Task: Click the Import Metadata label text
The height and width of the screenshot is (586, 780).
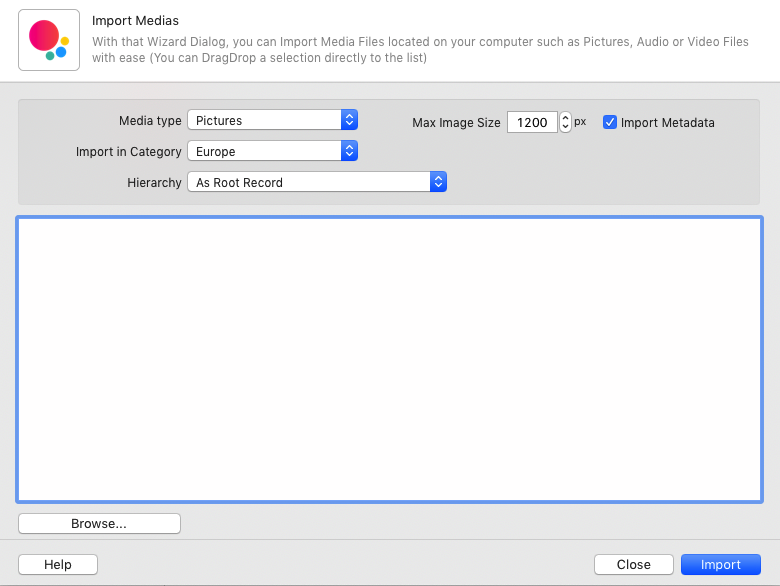Action: pos(667,122)
